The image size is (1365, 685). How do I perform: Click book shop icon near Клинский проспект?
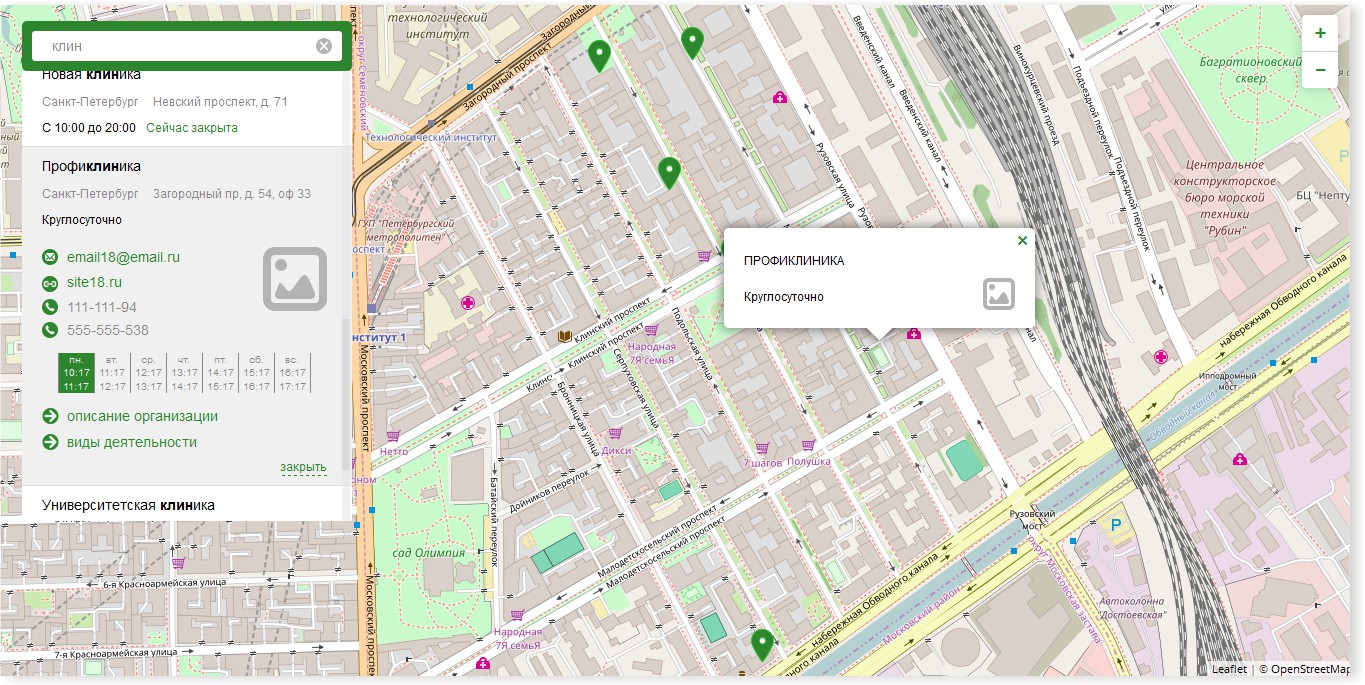point(563,336)
